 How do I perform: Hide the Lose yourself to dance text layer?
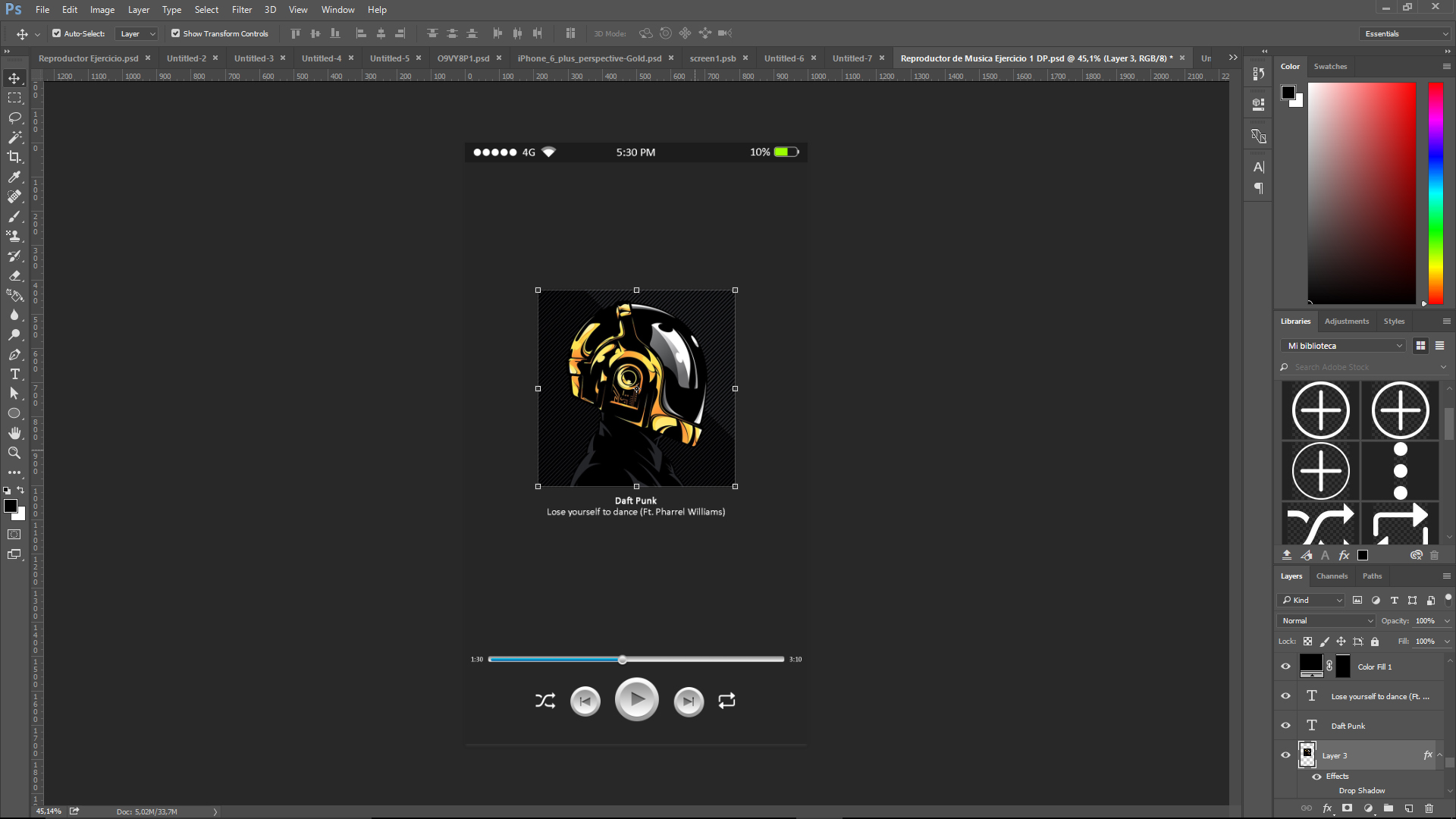(1285, 696)
